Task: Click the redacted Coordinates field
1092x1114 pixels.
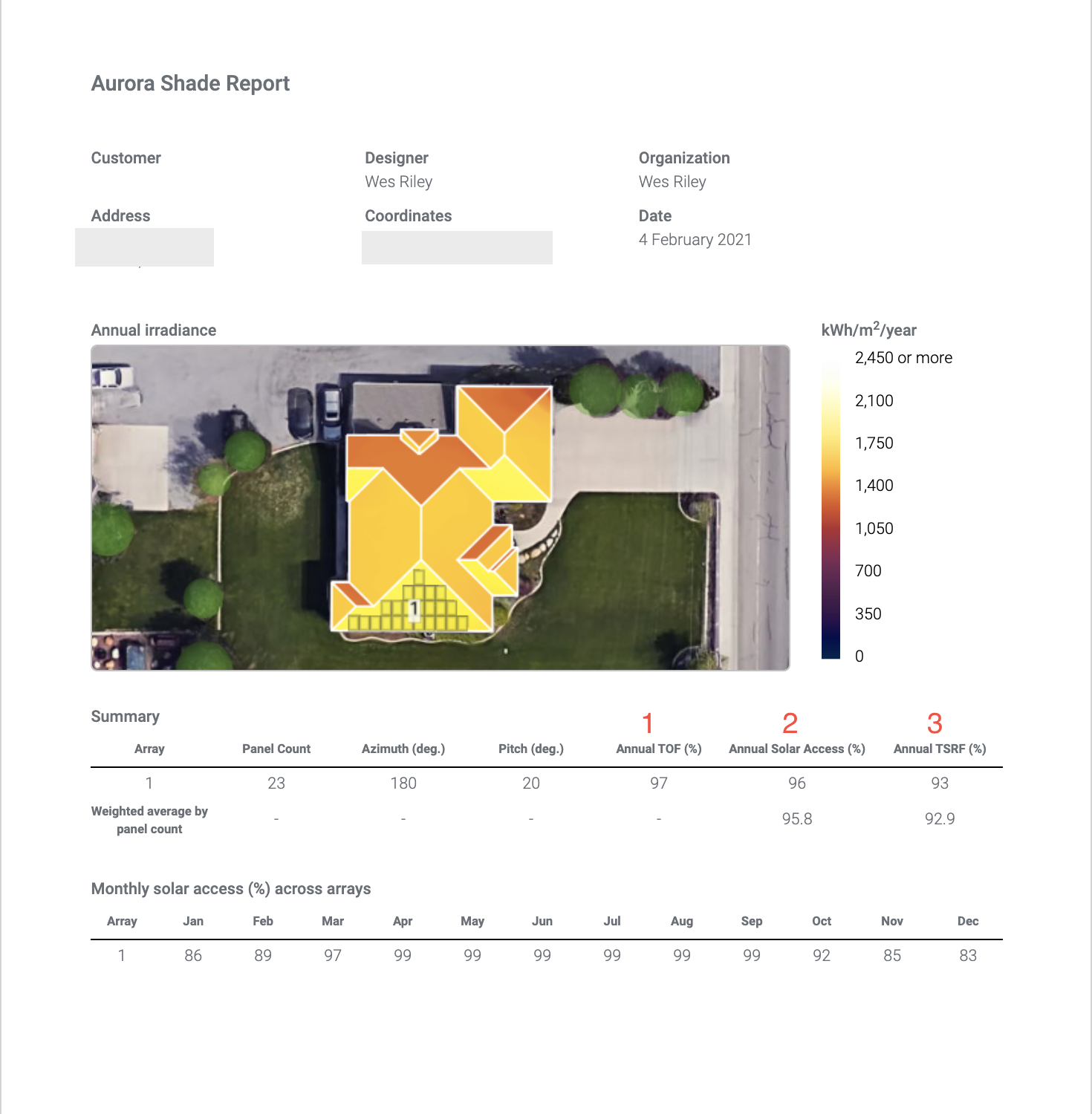Action: (457, 247)
